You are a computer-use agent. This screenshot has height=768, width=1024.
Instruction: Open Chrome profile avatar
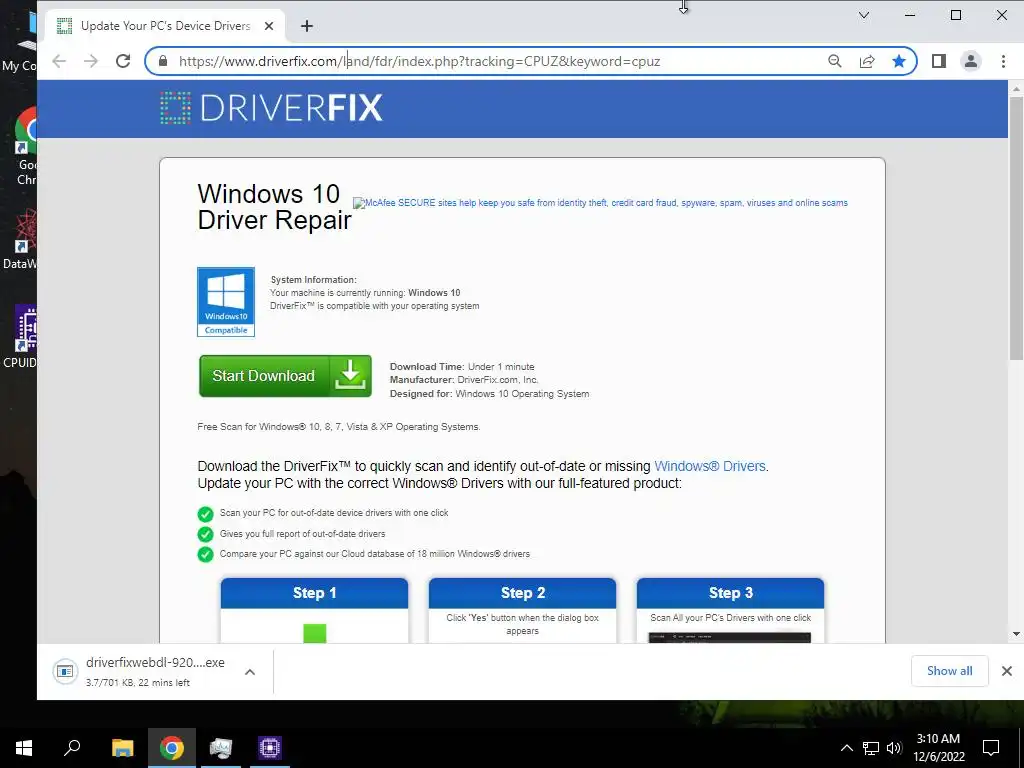[971, 61]
